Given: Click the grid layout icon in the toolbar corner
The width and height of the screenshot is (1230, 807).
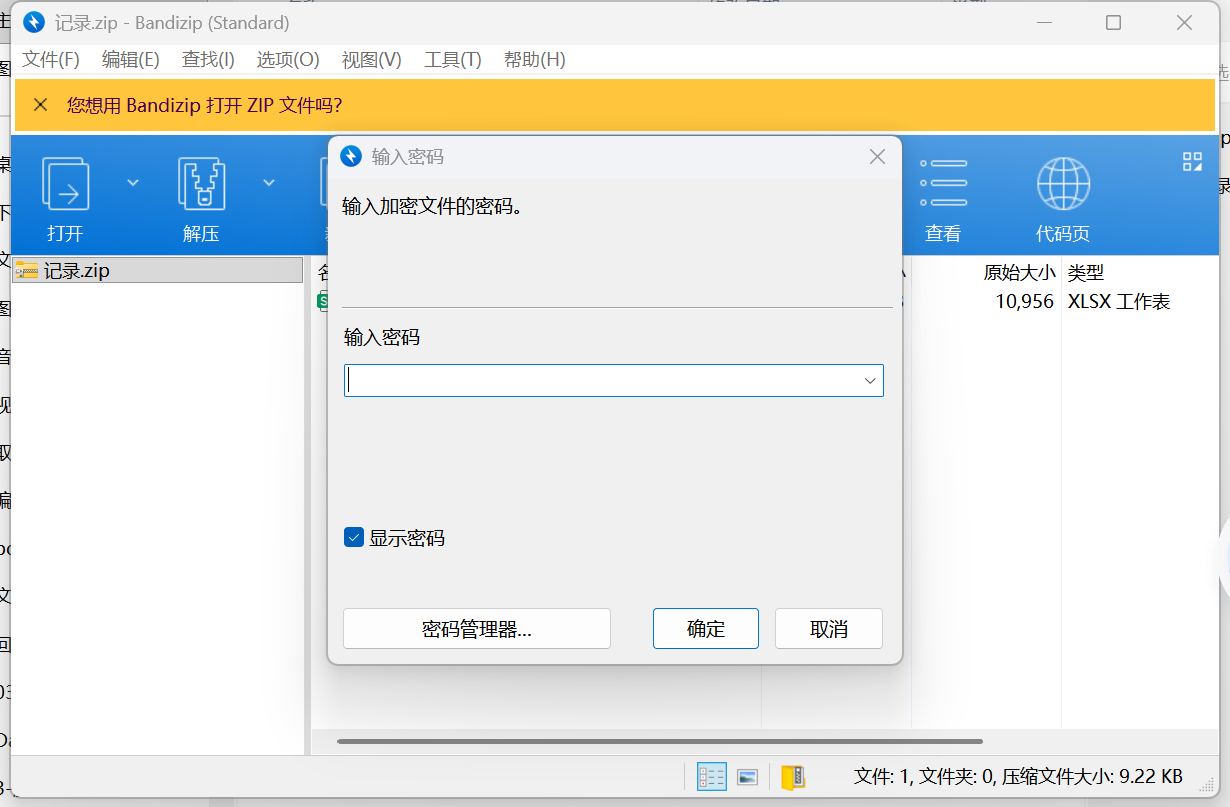Looking at the screenshot, I should 1192,162.
